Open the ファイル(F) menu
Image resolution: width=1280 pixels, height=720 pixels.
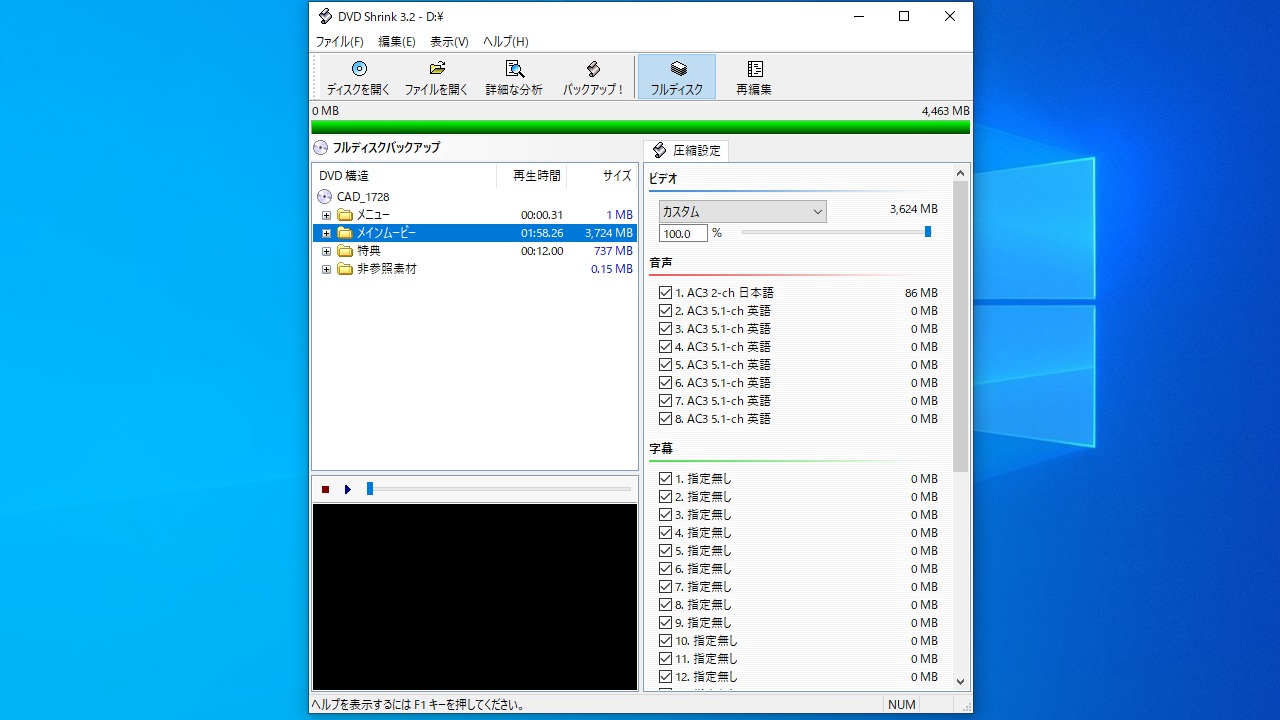coord(340,42)
